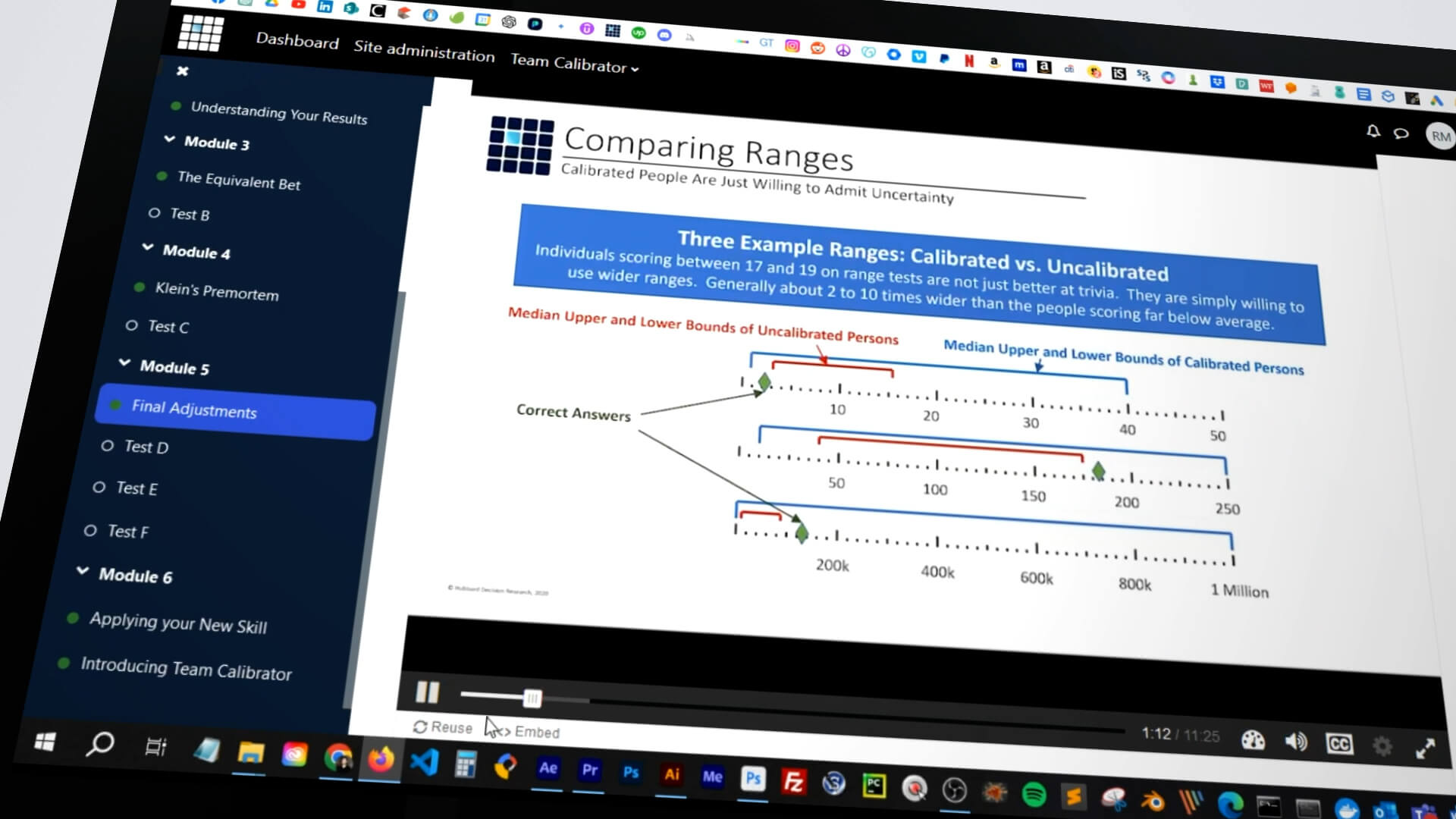1456x819 pixels.
Task: Open Test C in sidebar
Action: pos(168,327)
